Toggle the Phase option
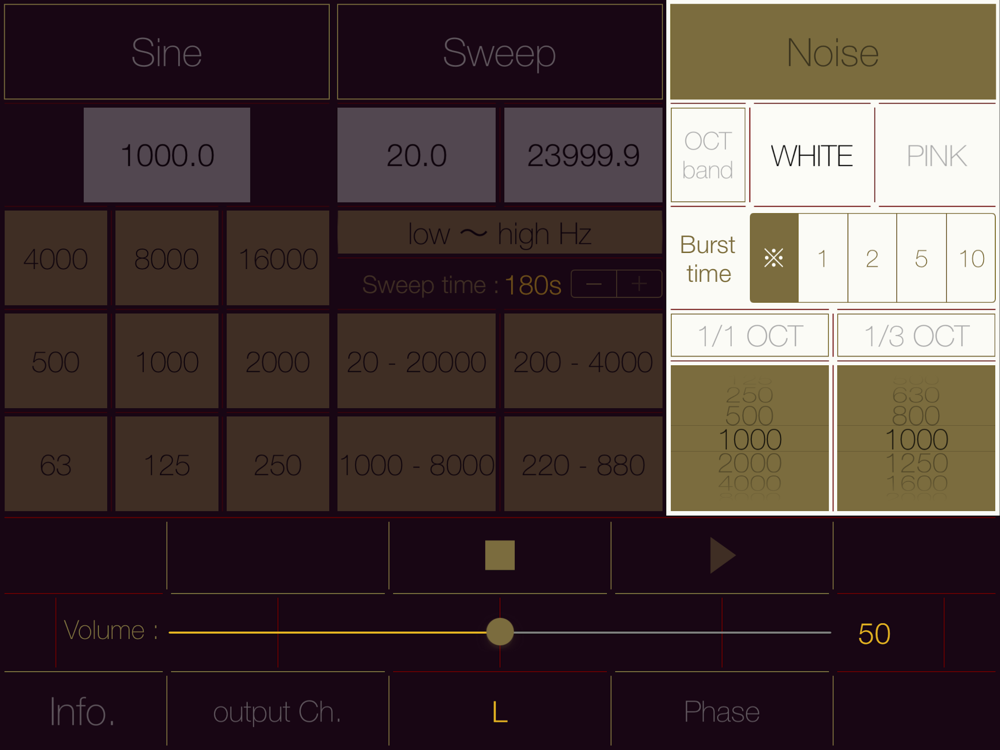 click(721, 711)
